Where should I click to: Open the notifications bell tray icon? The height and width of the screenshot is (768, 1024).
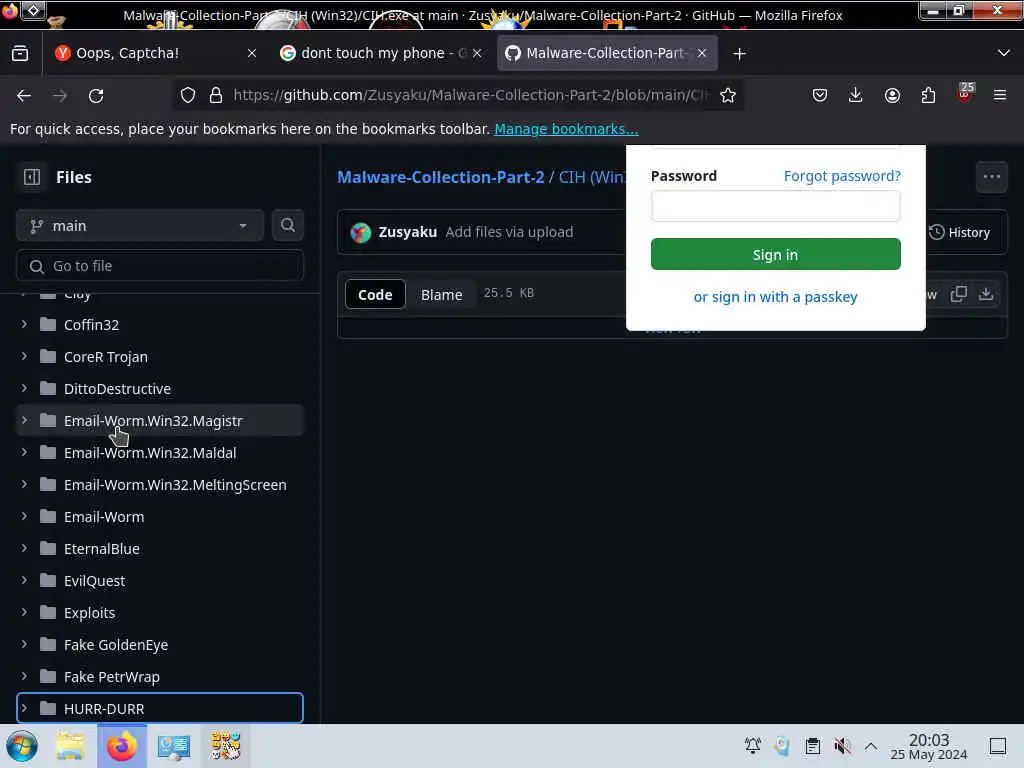pos(752,746)
